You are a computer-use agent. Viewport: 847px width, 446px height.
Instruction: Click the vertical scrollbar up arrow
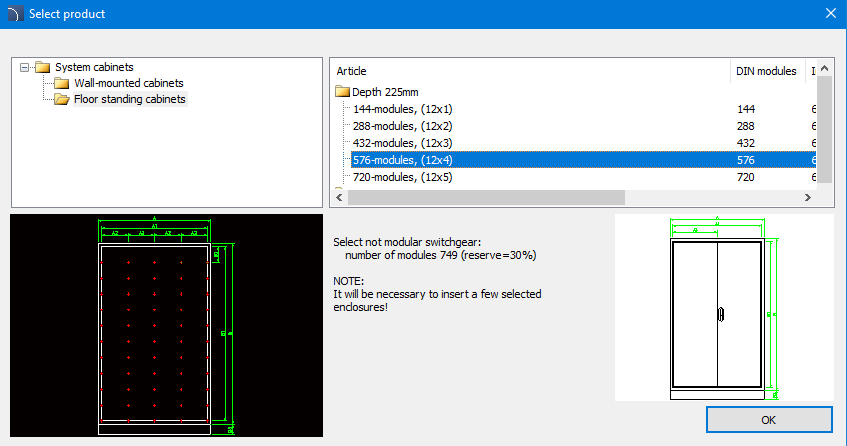point(826,69)
